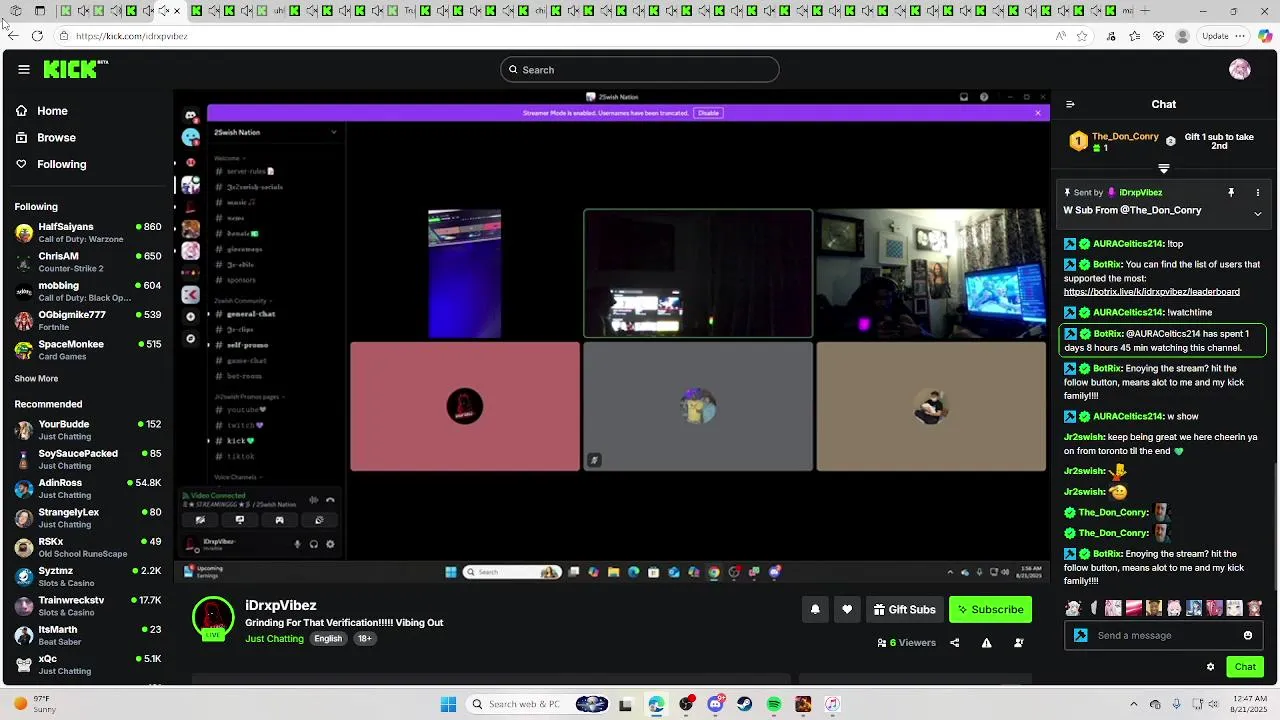
Task: Reload the page
Action: [x=37, y=36]
